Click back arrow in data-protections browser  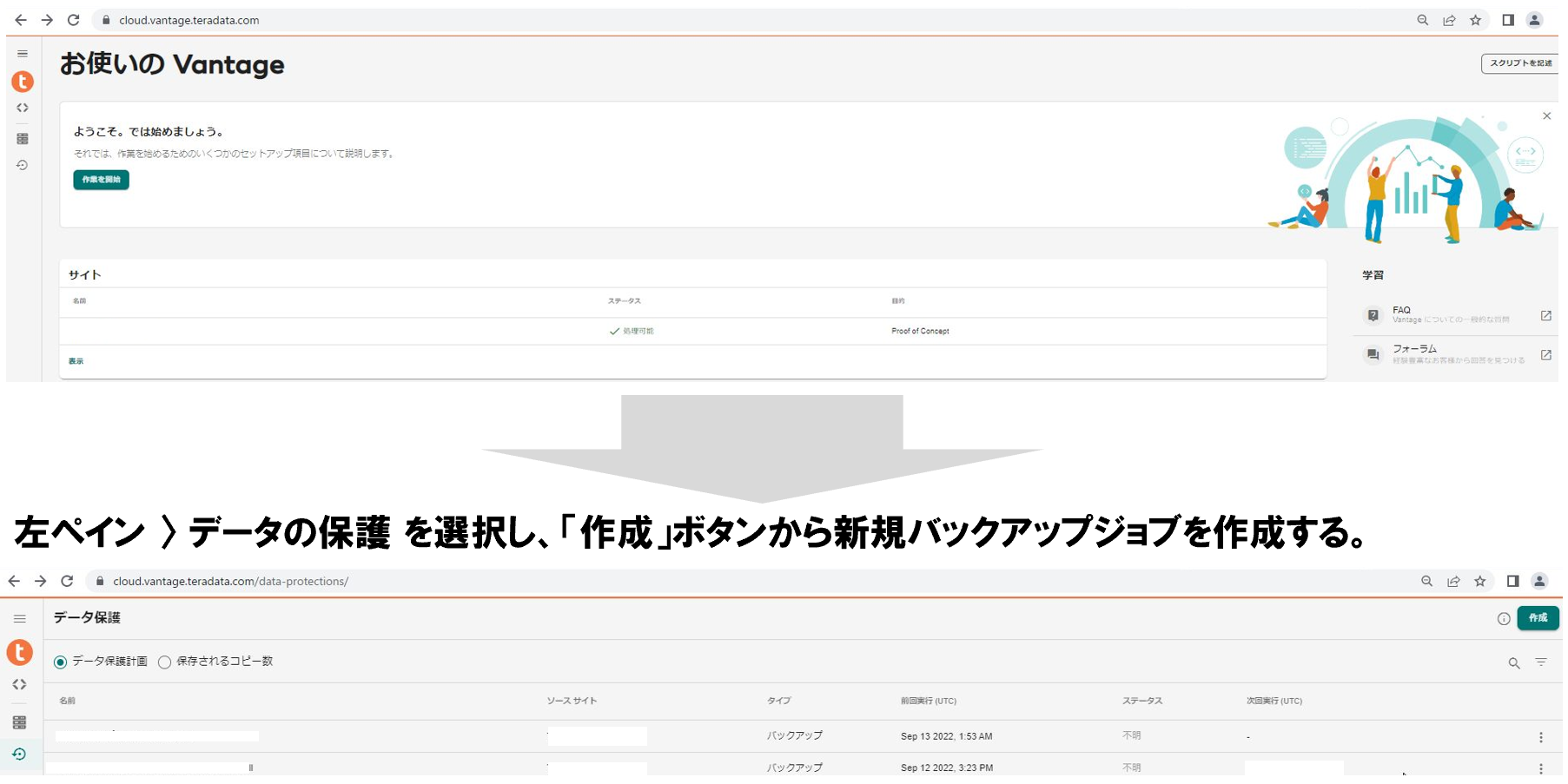click(14, 581)
